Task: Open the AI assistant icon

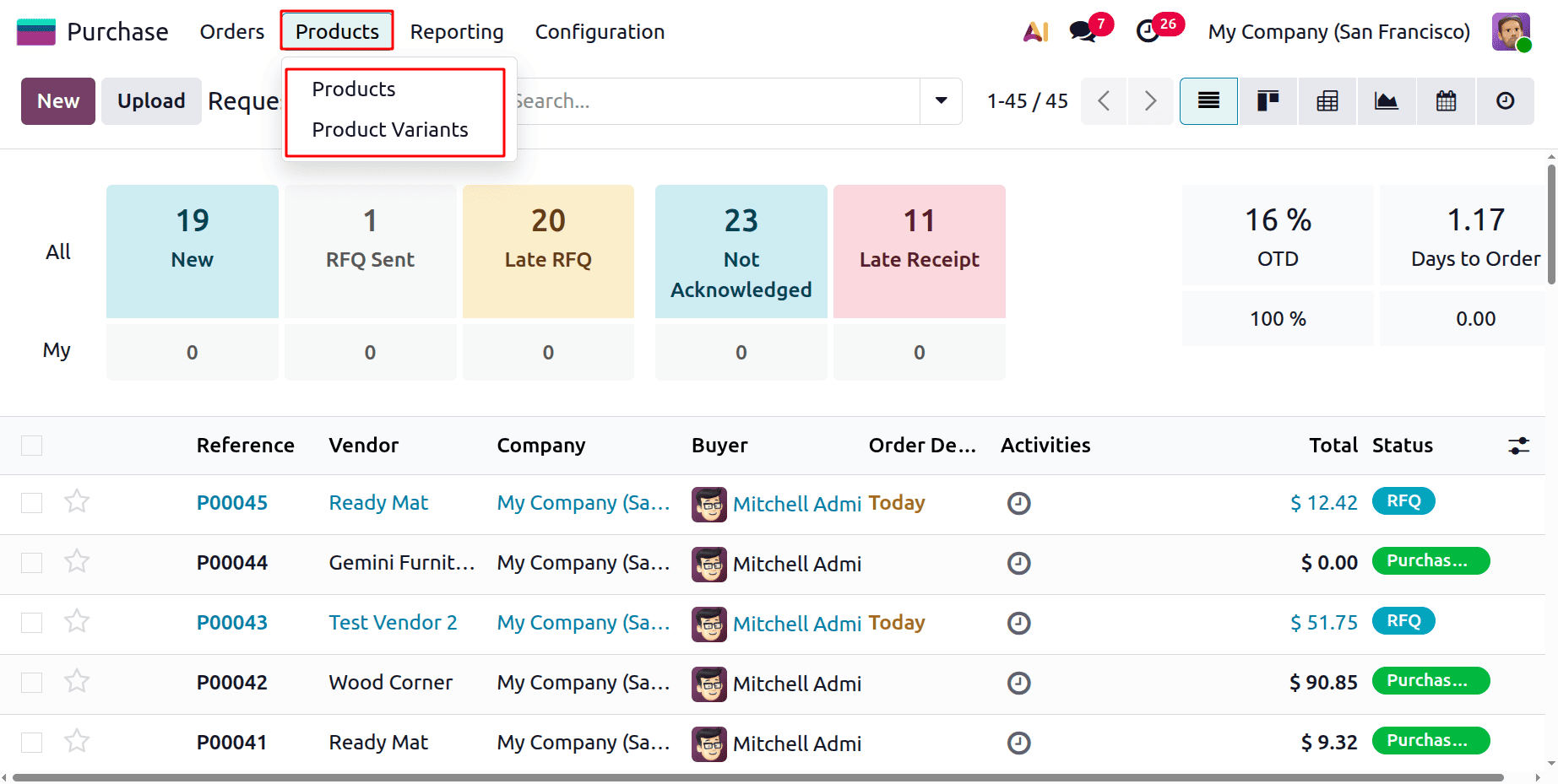Action: (1035, 31)
